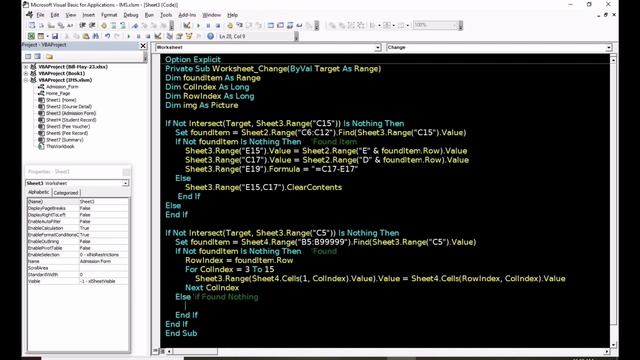Viewport: 640px width, 360px height.
Task: Expand VBAProject (Bill-May-23.xlsx) node
Action: (26, 67)
